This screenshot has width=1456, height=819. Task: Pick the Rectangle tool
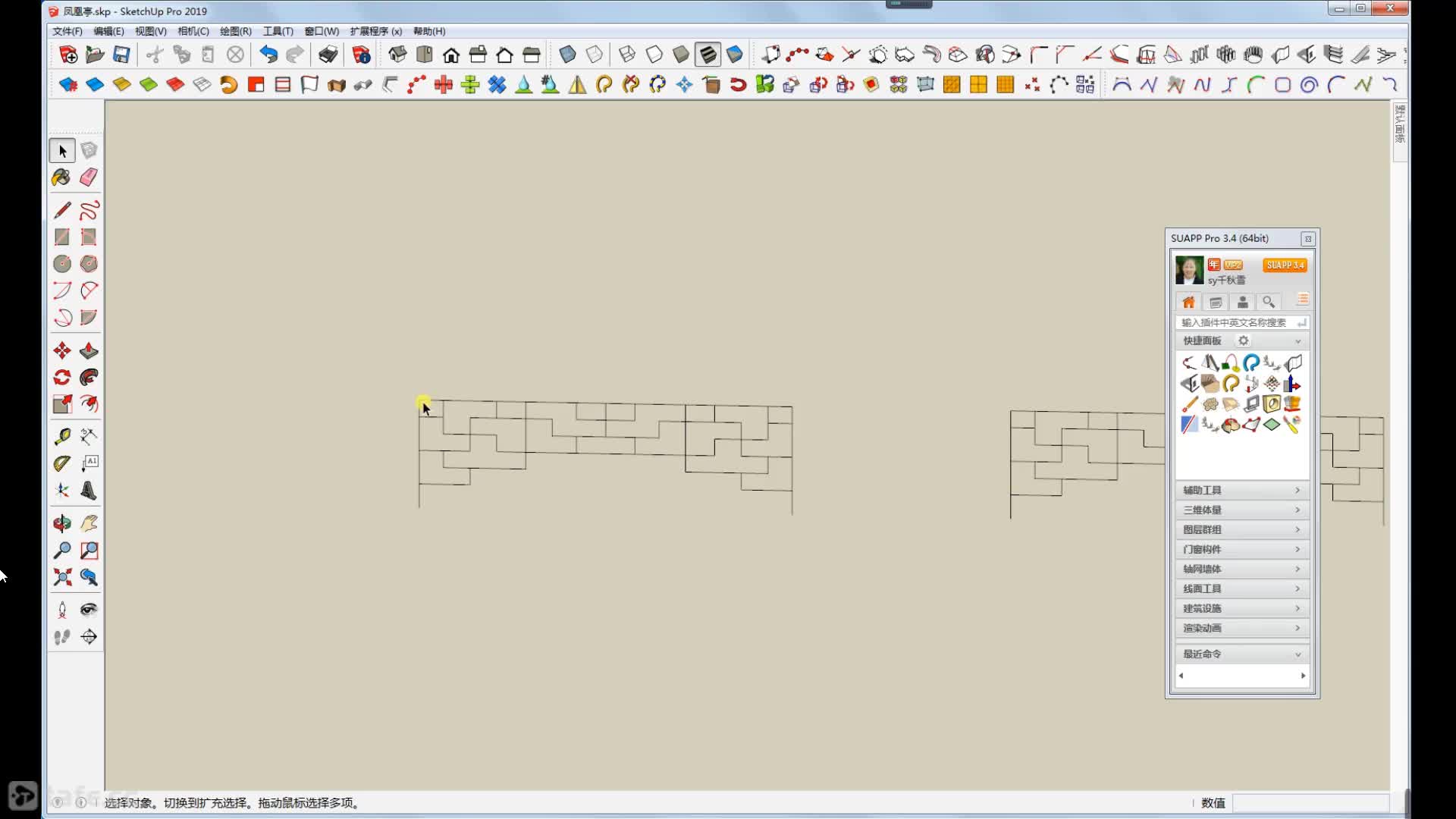click(x=62, y=237)
